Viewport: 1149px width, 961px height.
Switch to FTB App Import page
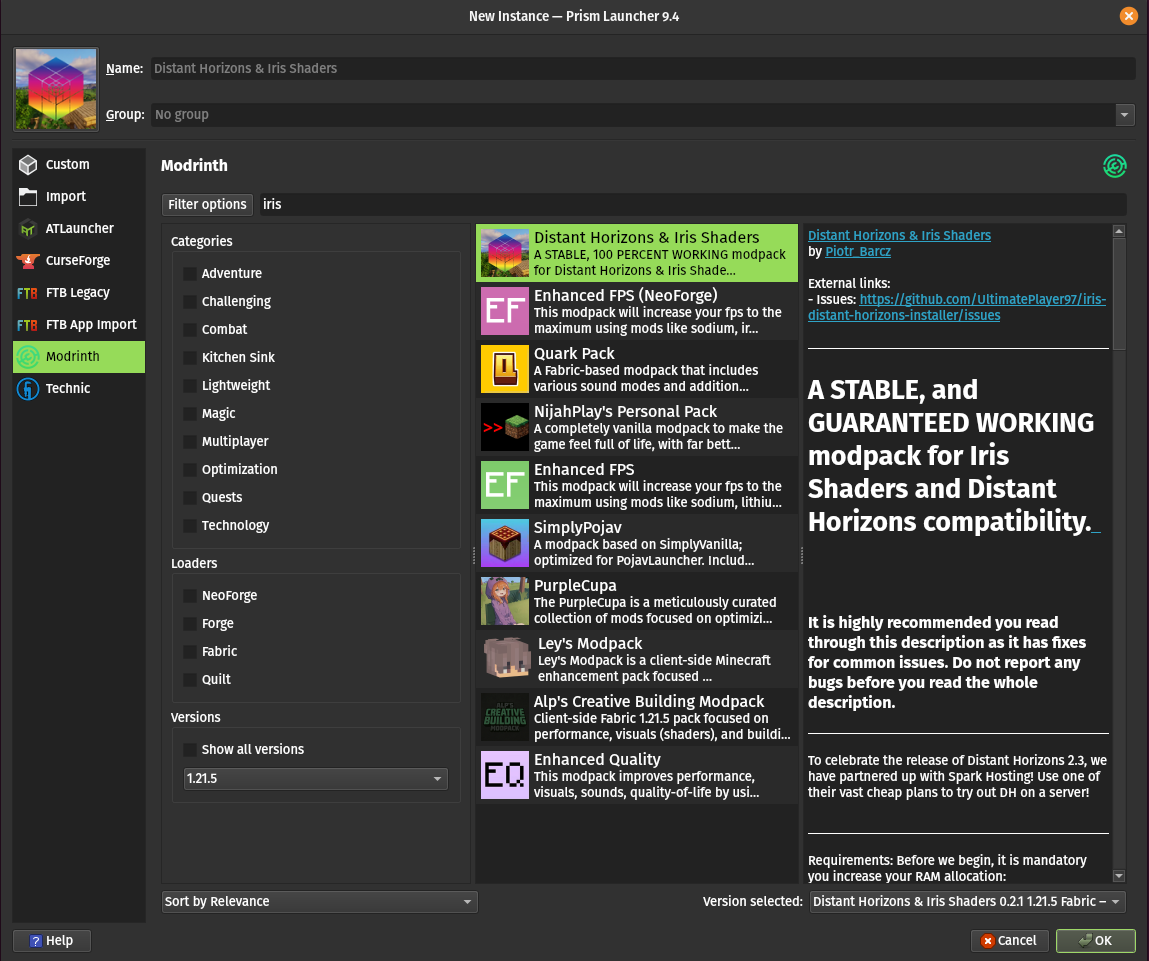[x=91, y=325]
